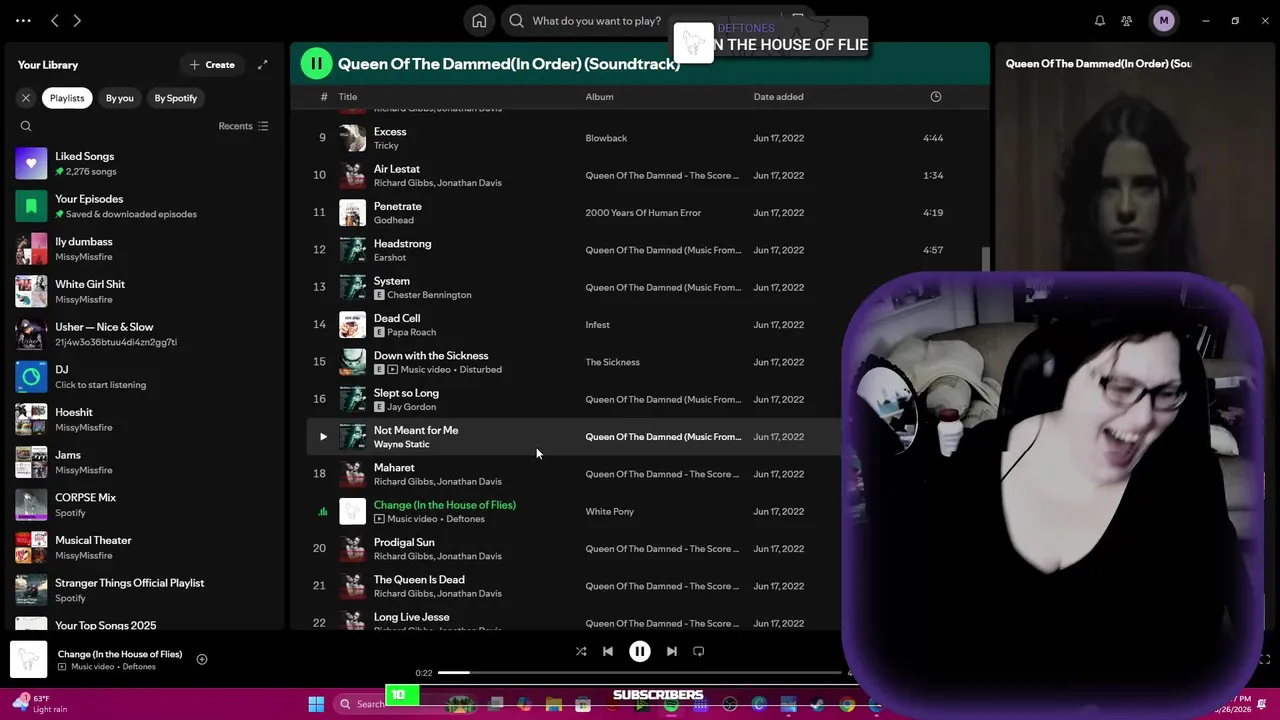The width and height of the screenshot is (1280, 720).
Task: Skip to the next track
Action: click(672, 651)
